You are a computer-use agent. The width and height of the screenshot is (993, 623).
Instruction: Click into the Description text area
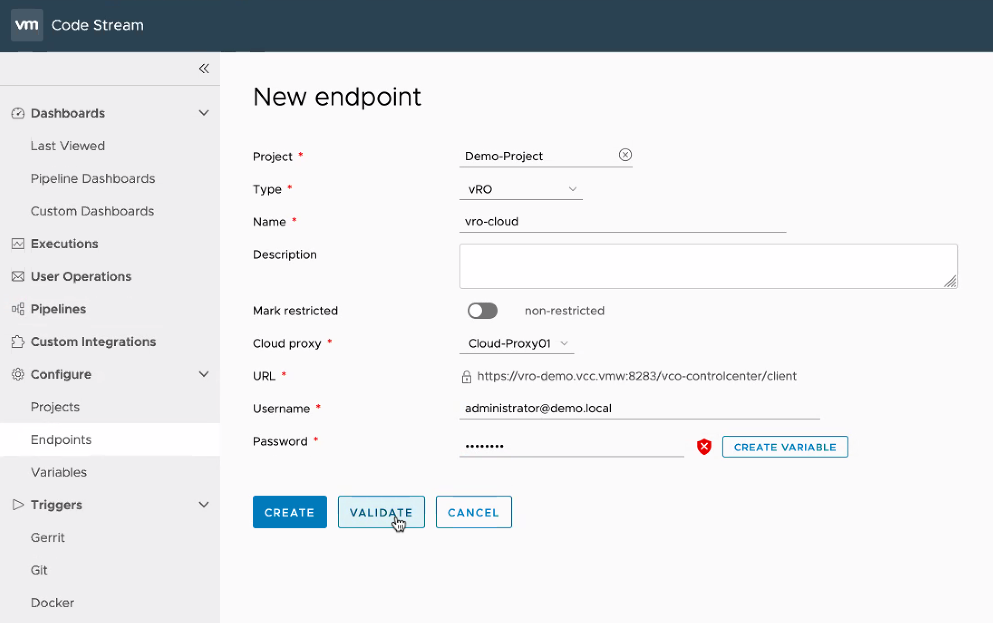[x=708, y=267]
